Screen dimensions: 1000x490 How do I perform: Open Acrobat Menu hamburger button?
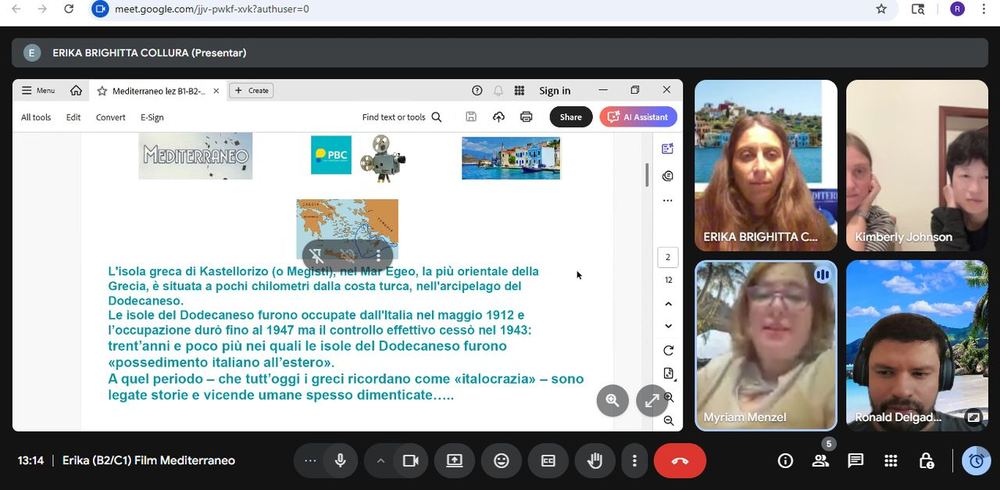(x=38, y=91)
